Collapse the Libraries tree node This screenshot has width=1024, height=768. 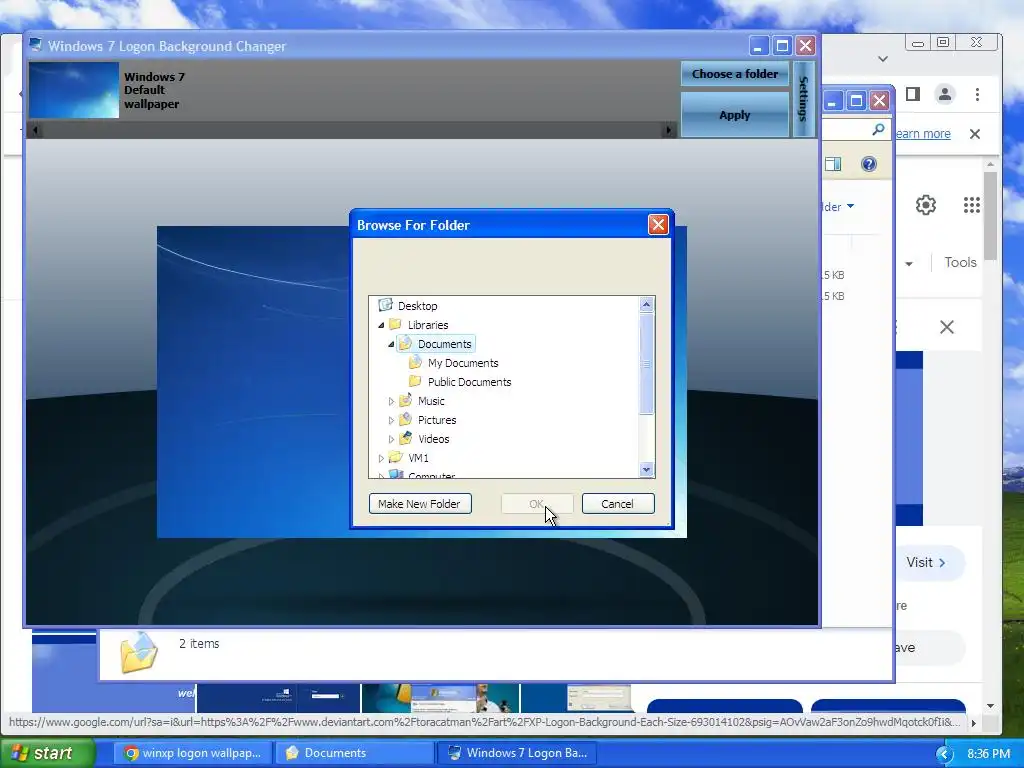(x=381, y=325)
